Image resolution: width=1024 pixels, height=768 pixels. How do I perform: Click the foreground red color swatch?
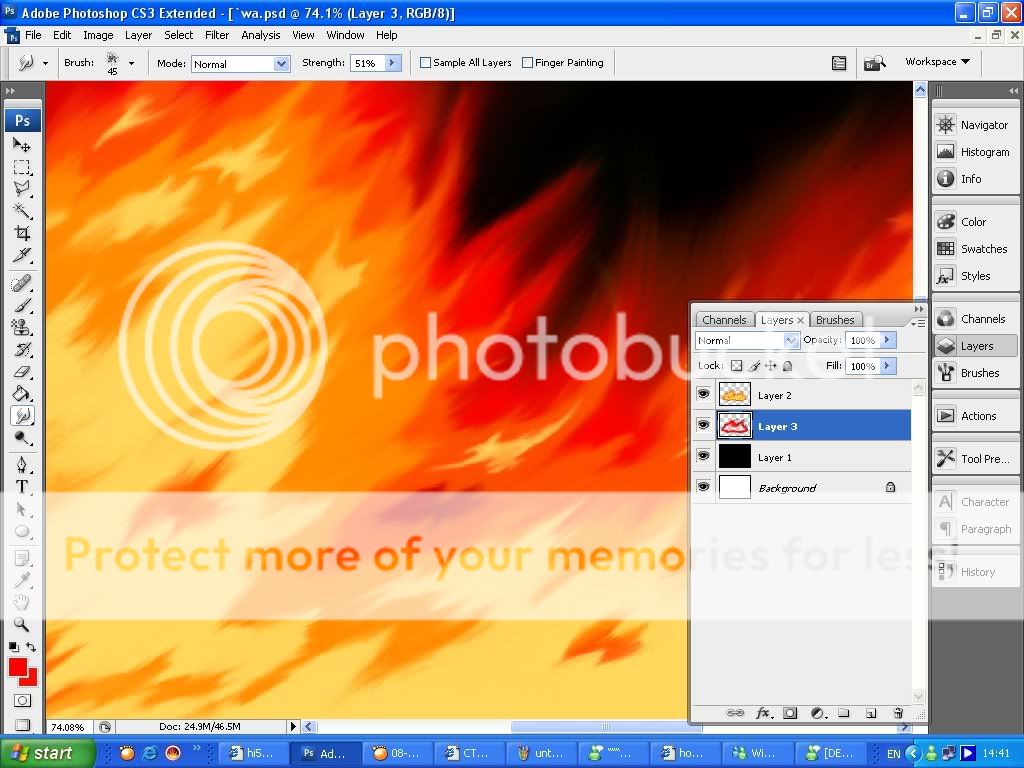click(18, 667)
